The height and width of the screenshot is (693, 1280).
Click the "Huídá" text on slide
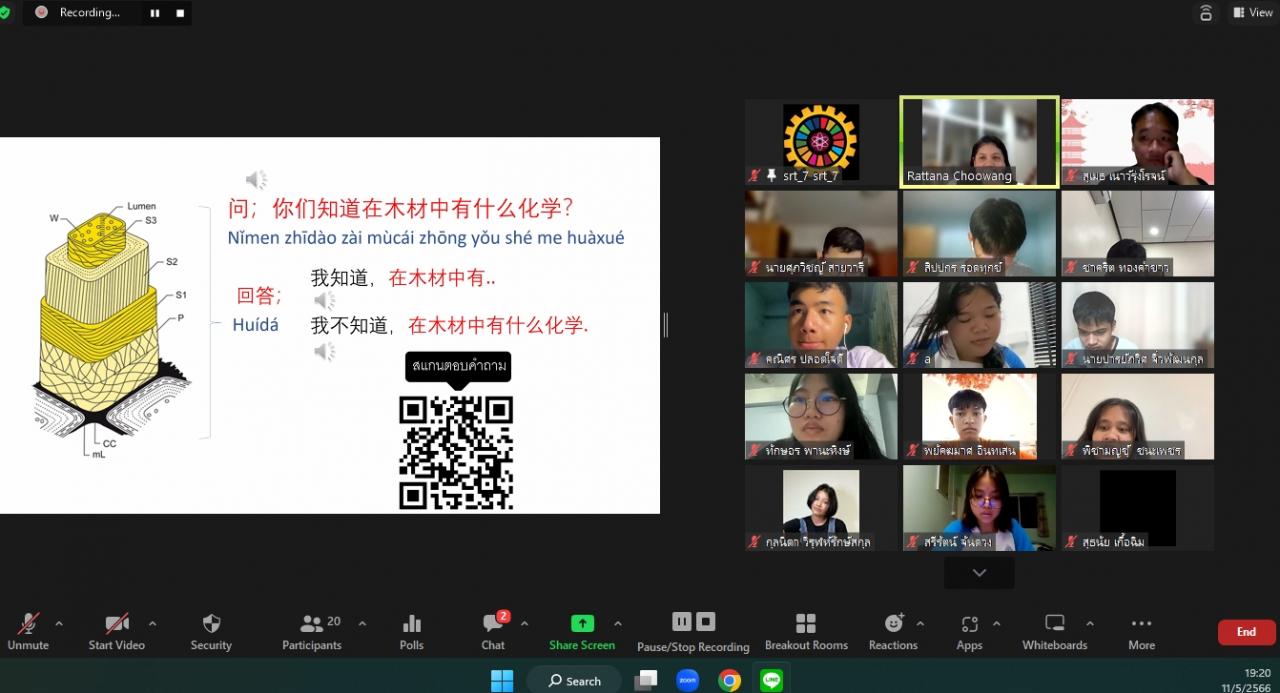256,325
